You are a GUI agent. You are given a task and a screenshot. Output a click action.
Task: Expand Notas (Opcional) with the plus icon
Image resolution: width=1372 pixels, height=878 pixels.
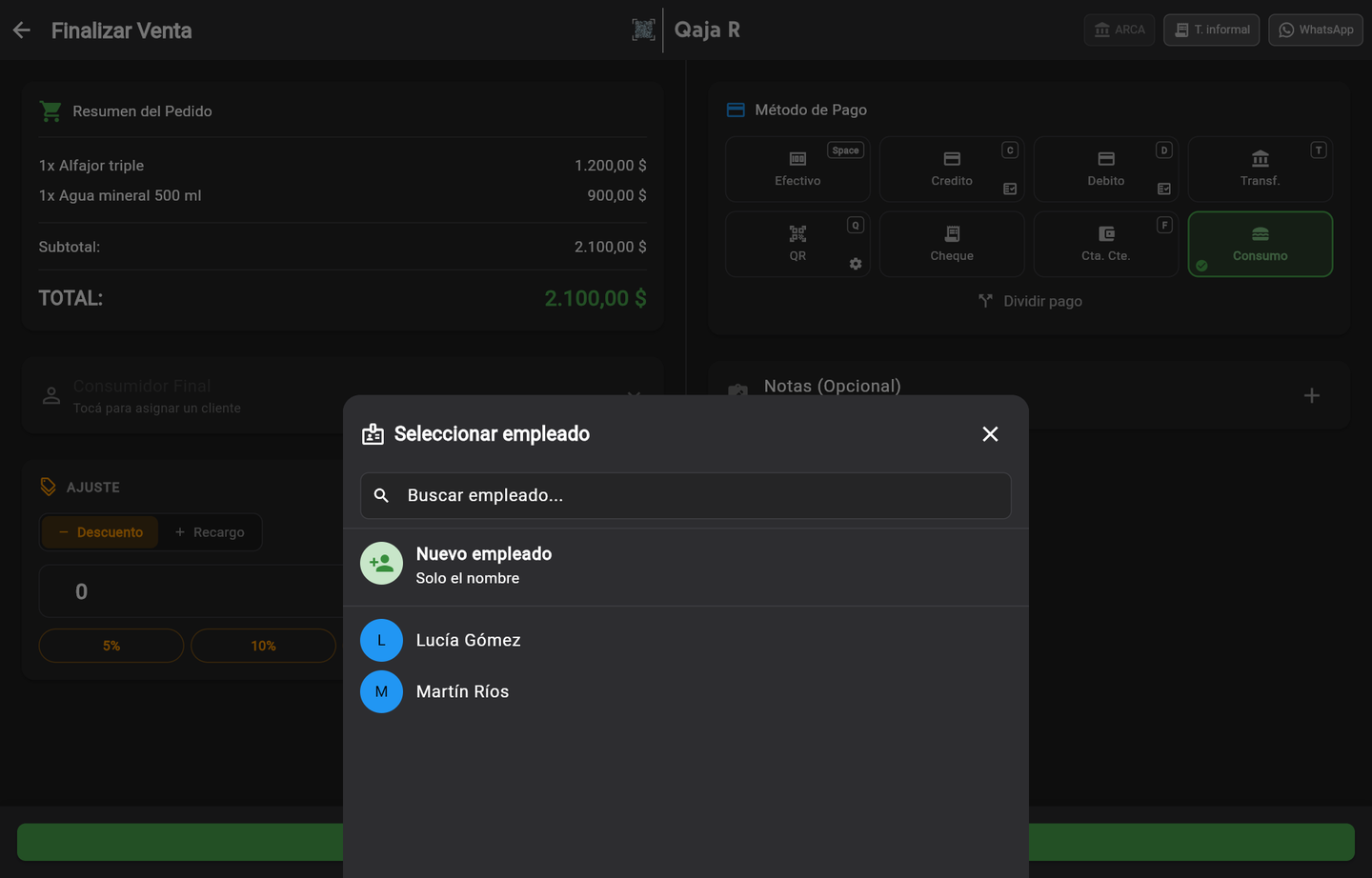pos(1312,395)
